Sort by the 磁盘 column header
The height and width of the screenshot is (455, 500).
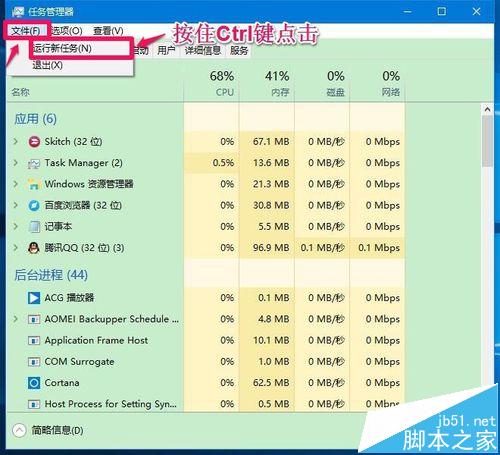click(x=322, y=83)
